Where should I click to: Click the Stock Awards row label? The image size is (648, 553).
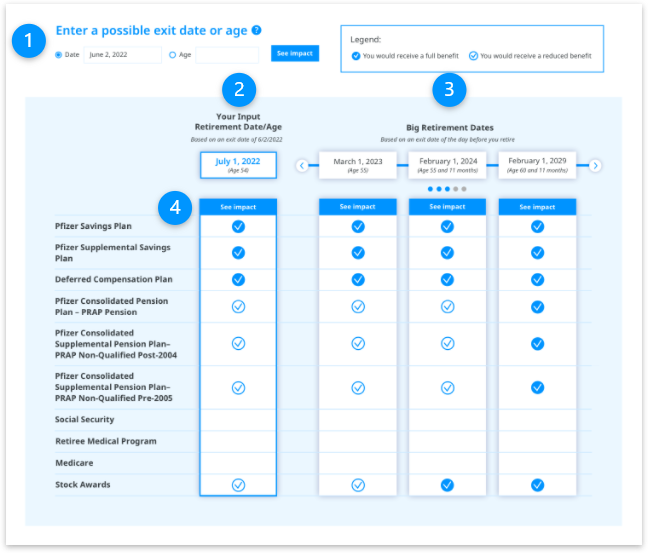pyautogui.click(x=83, y=484)
